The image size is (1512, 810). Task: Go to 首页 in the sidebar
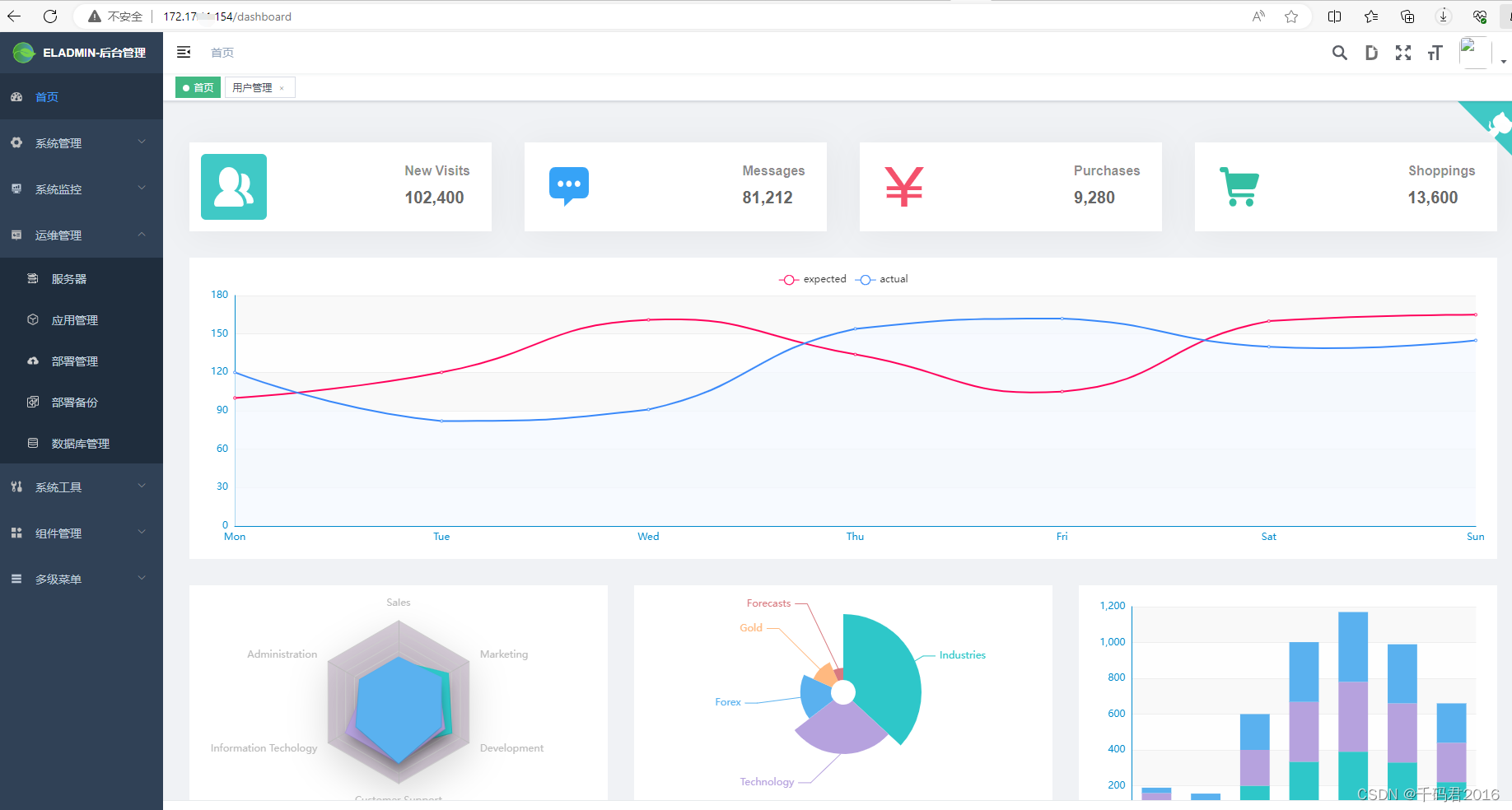pyautogui.click(x=82, y=96)
